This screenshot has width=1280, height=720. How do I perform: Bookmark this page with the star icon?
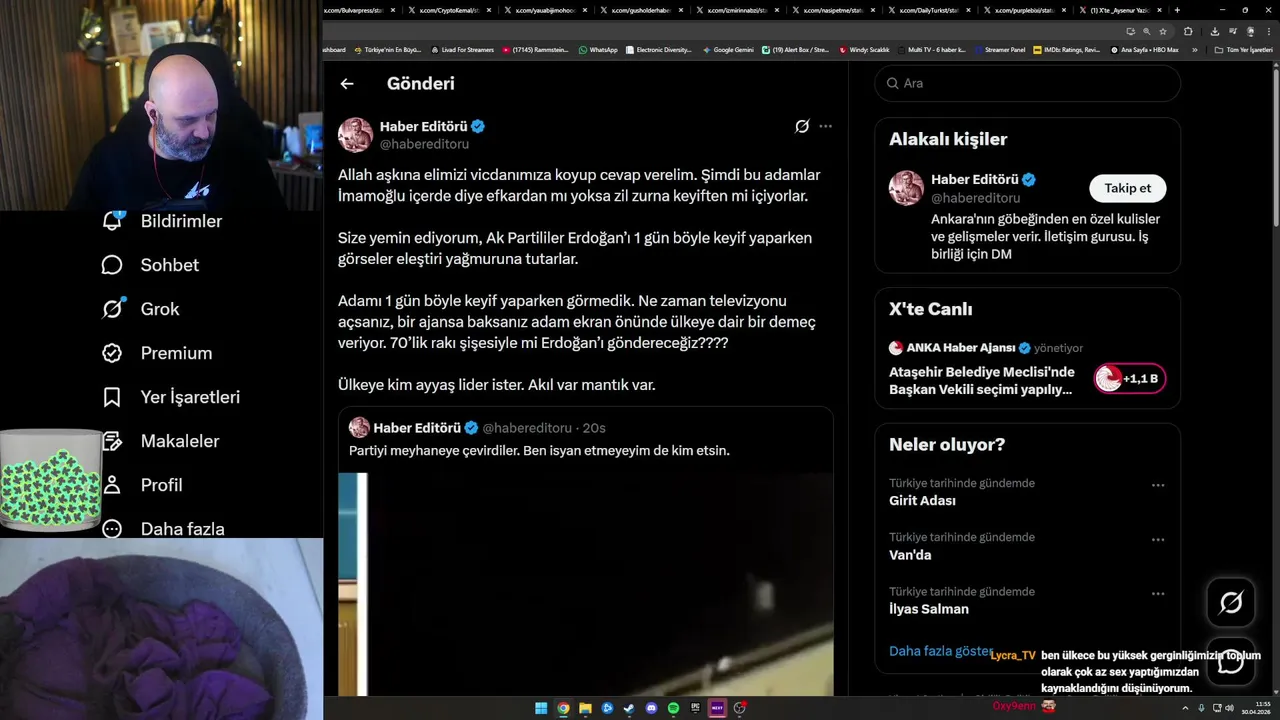point(1162,32)
